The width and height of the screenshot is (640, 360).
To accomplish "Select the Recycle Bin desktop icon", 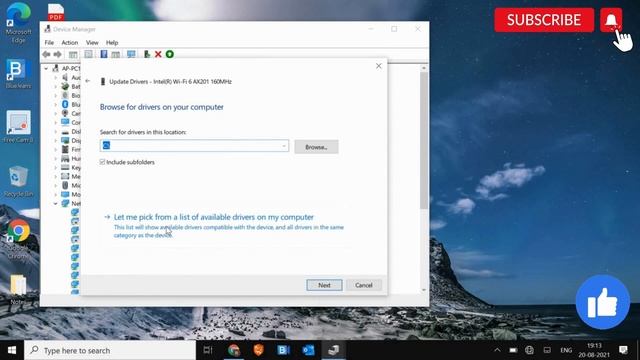I will (18, 181).
